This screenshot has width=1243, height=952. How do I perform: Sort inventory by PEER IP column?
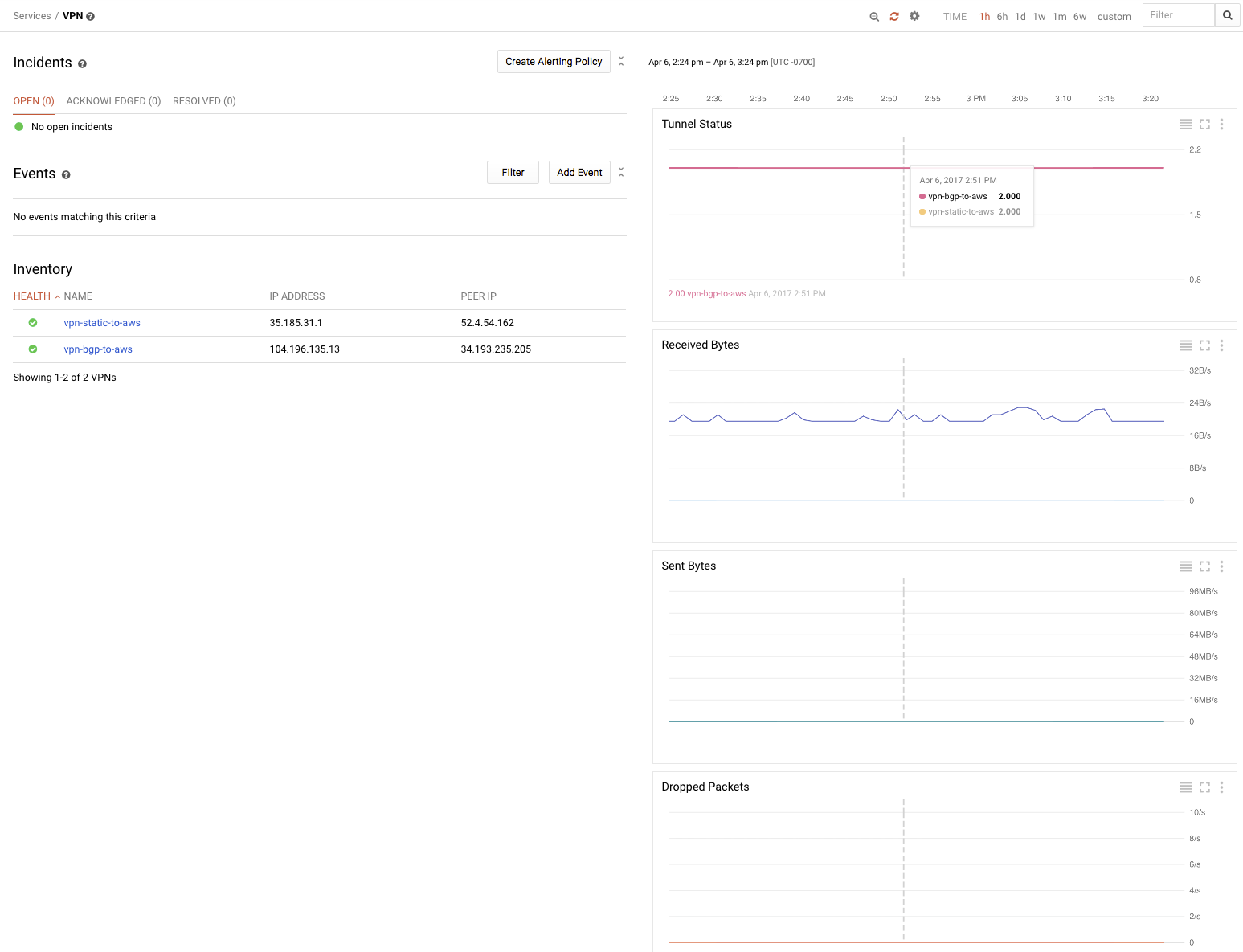click(x=478, y=296)
